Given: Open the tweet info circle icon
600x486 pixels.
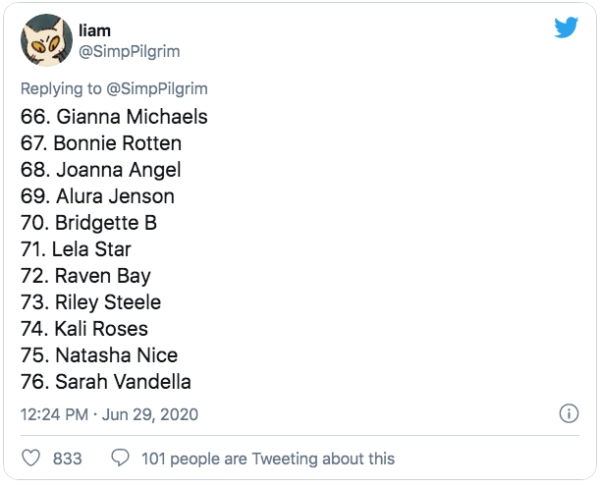Looking at the screenshot, I should coord(568,413).
